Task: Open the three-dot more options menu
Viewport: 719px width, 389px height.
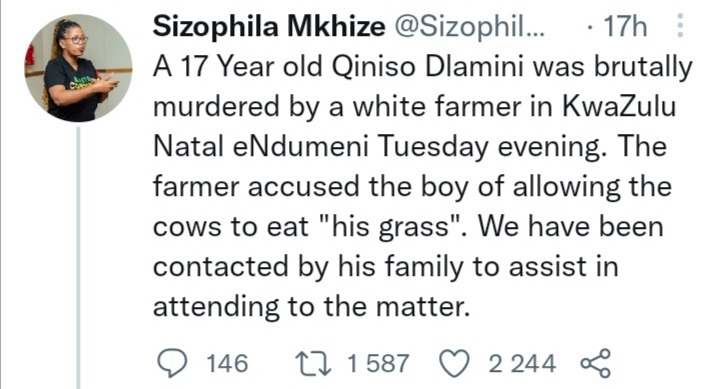Action: [x=680, y=25]
